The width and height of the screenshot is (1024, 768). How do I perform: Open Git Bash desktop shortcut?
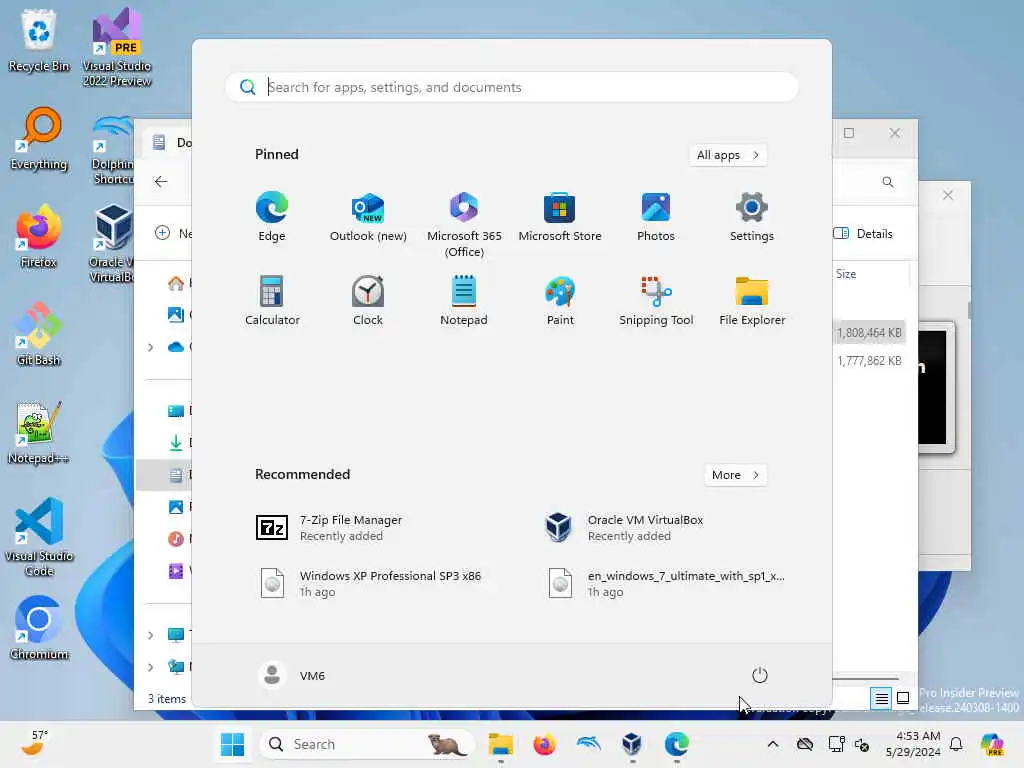(x=39, y=334)
